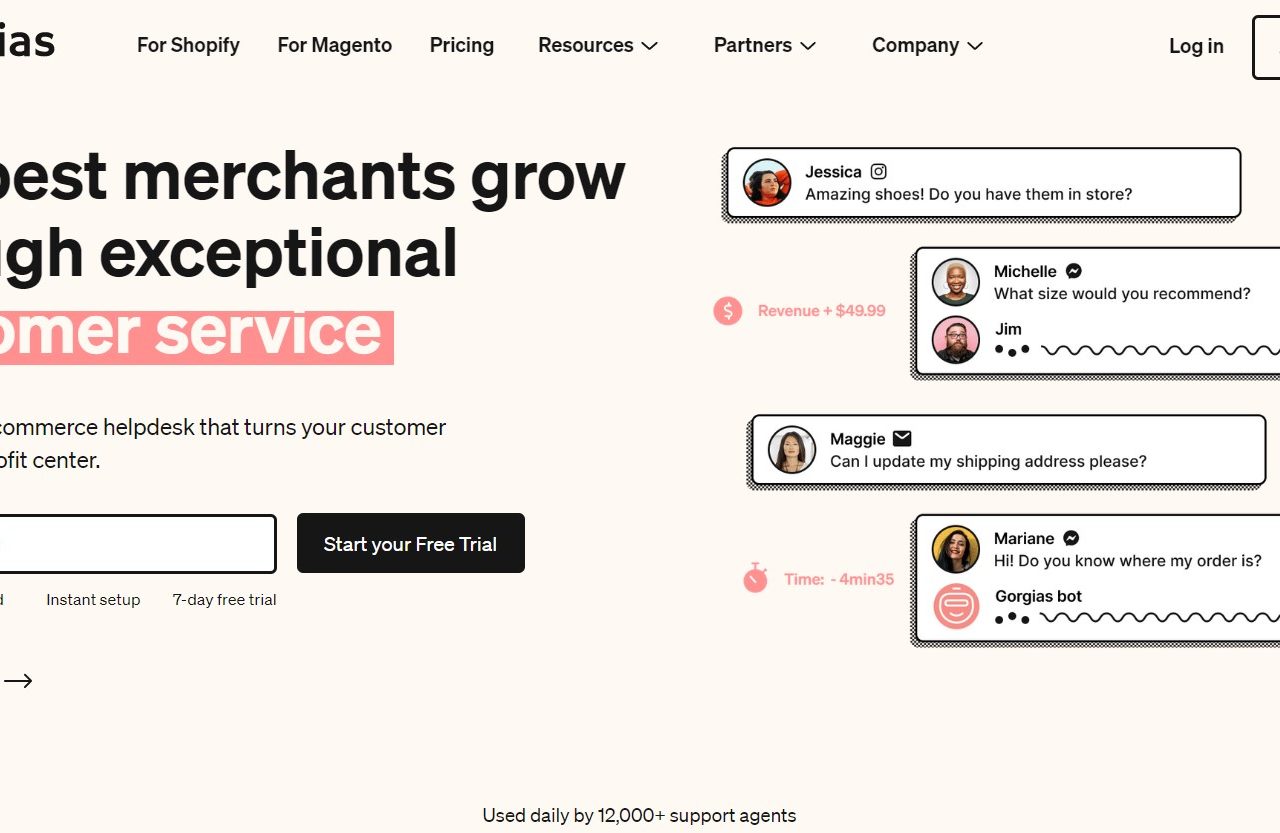Open the Pricing page
Screen dimensions: 1280x833
[461, 46]
